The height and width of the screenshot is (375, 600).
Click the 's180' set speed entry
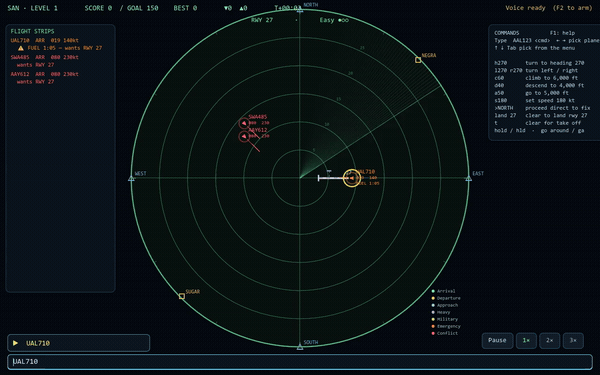click(534, 101)
